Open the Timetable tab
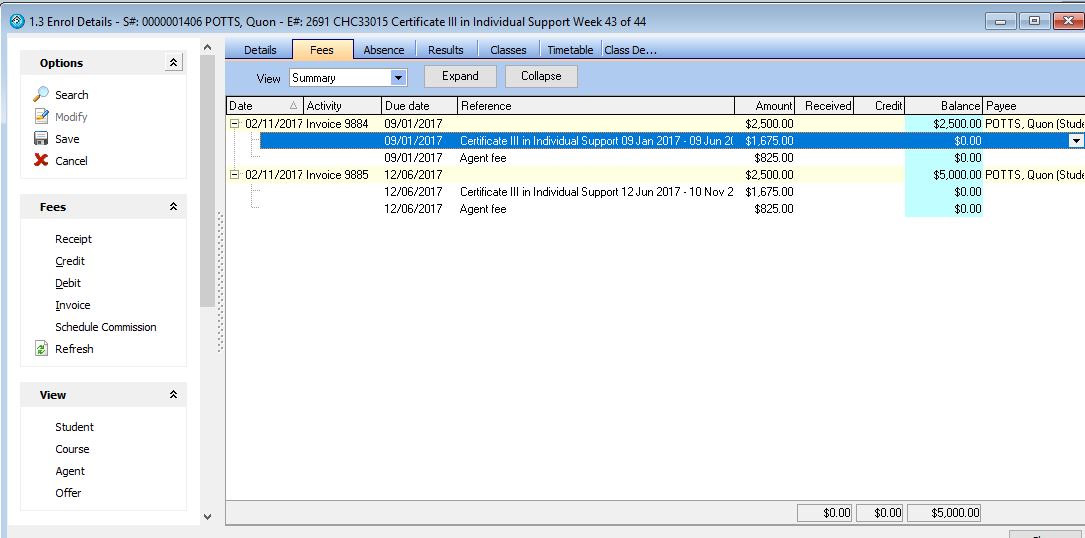This screenshot has width=1085, height=538. pyautogui.click(x=570, y=50)
